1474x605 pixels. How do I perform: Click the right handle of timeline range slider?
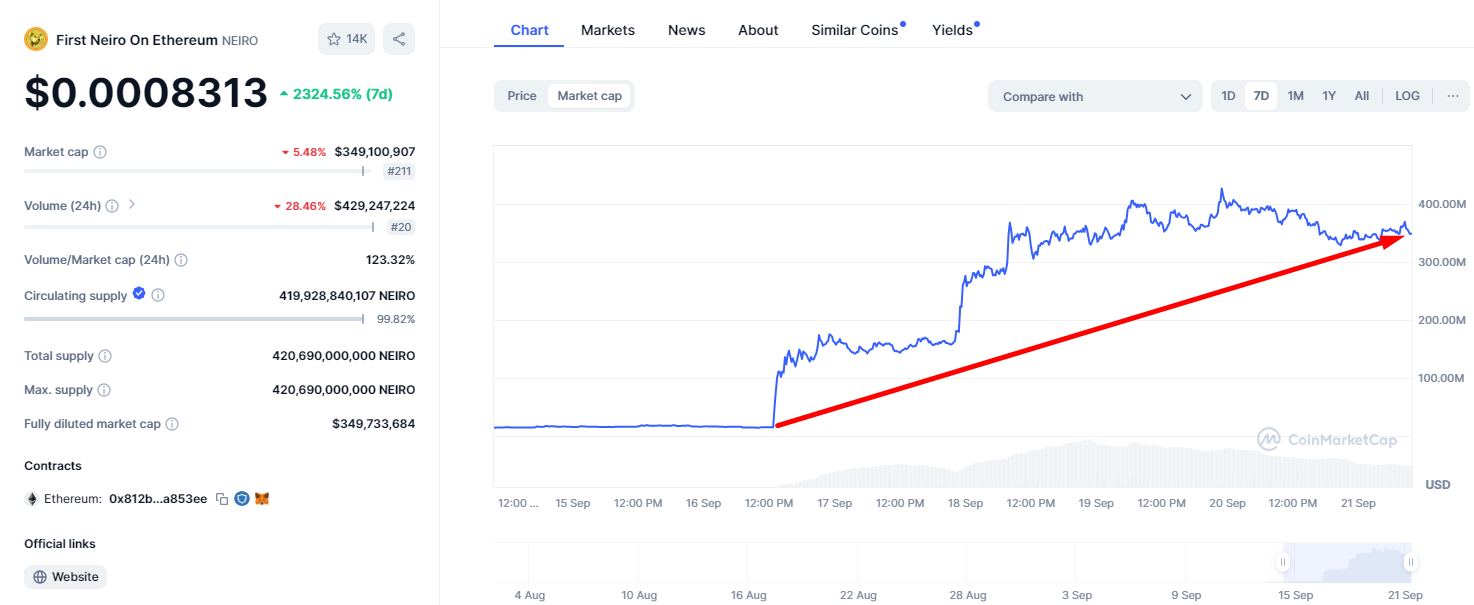pyautogui.click(x=1410, y=562)
